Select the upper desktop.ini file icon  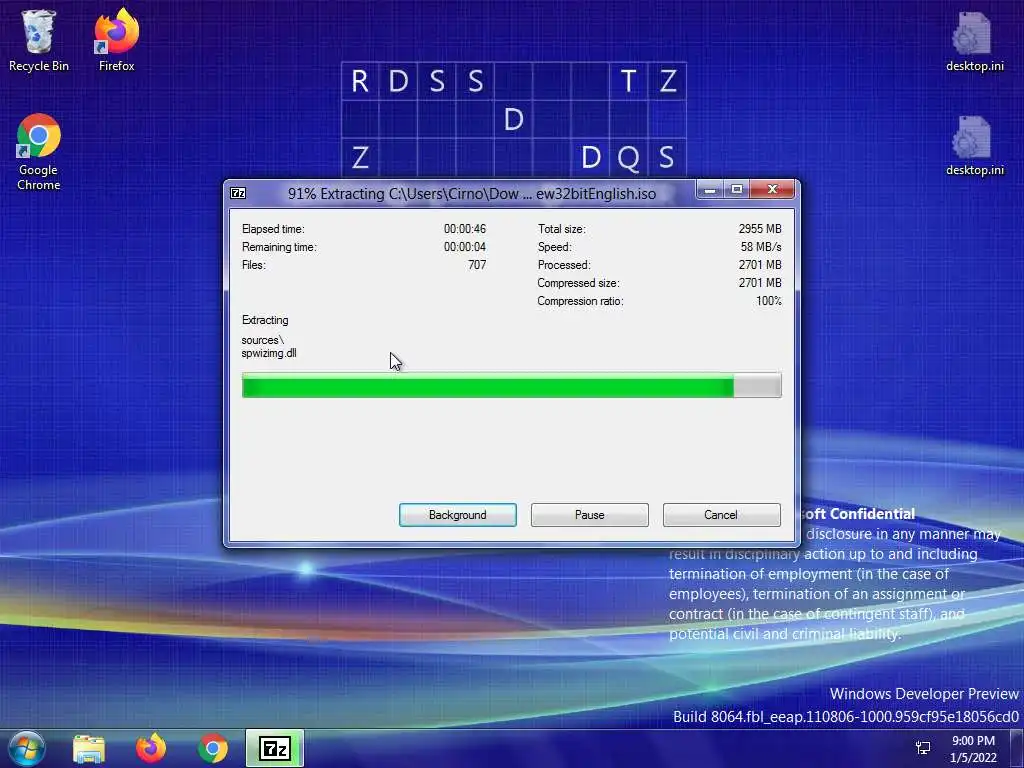tap(974, 40)
